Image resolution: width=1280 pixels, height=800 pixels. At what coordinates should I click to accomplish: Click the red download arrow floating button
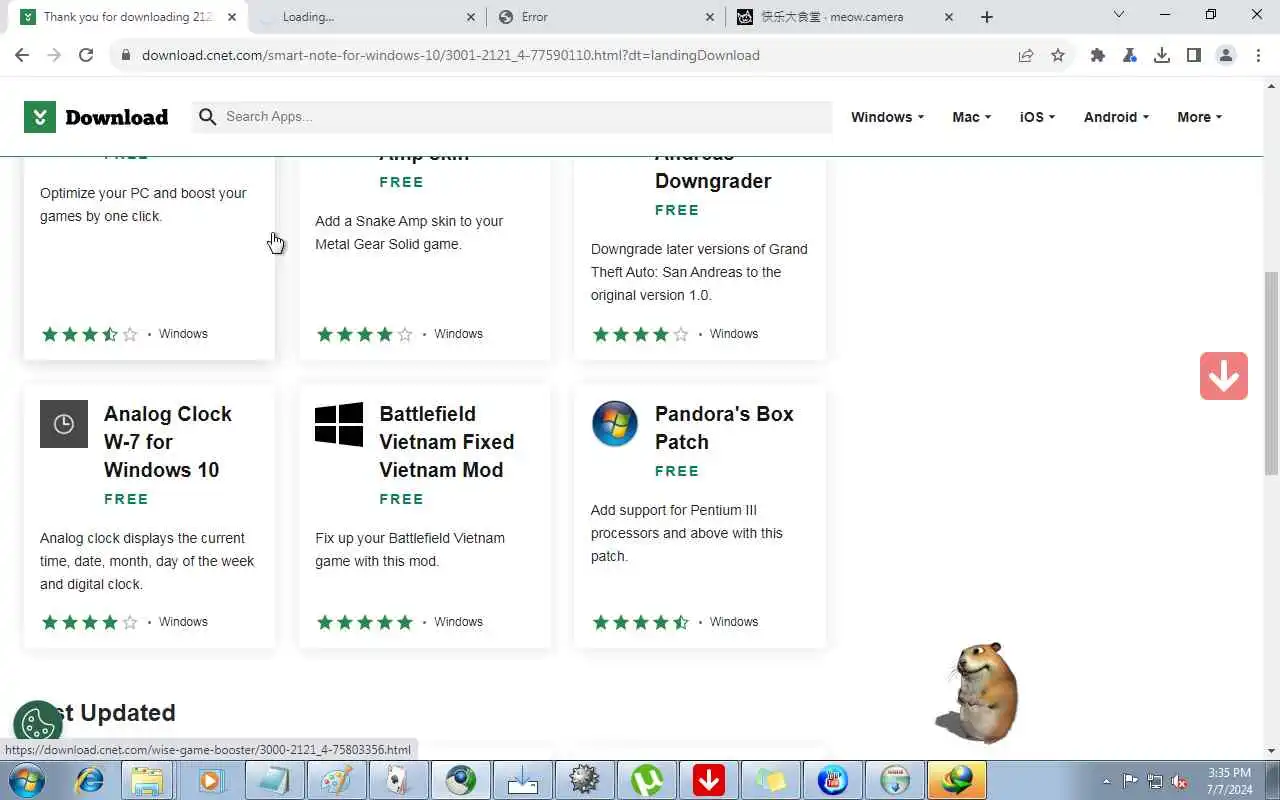tap(1224, 376)
